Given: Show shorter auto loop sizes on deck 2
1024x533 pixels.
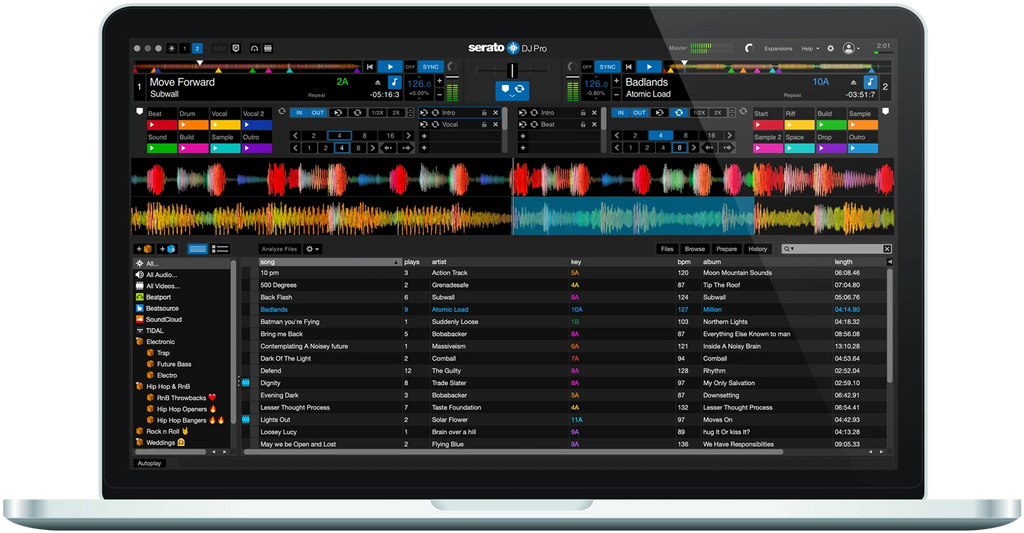Looking at the screenshot, I should tap(616, 136).
